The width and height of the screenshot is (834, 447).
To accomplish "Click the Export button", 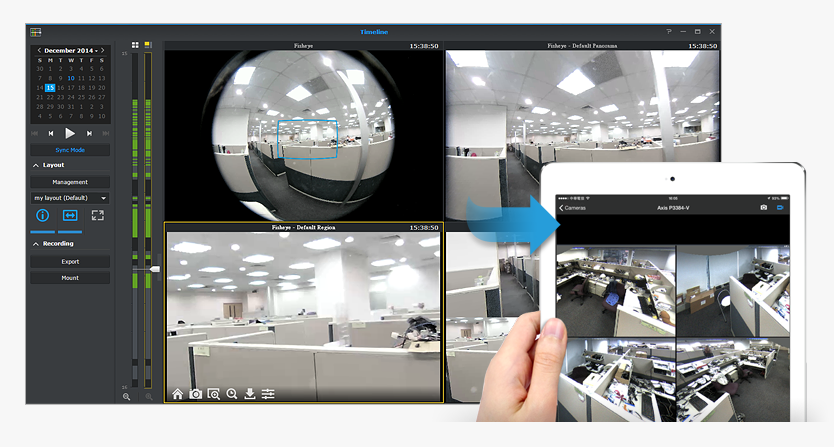I will pyautogui.click(x=70, y=262).
